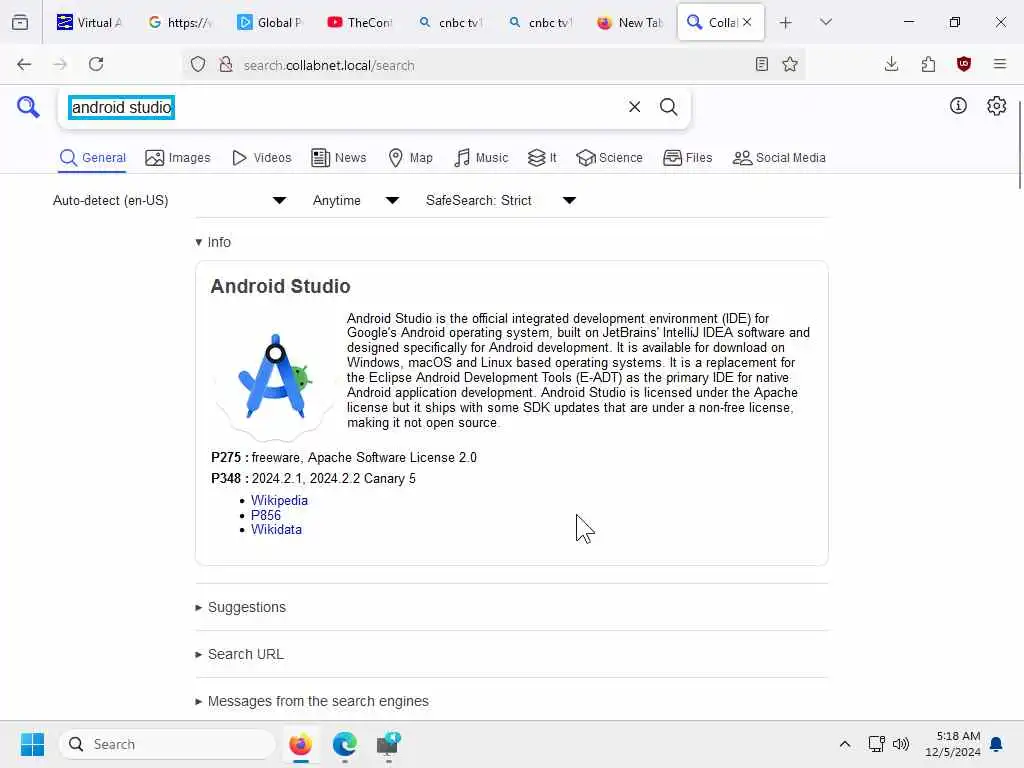
Task: Expand Messages from the search engines
Action: [312, 701]
